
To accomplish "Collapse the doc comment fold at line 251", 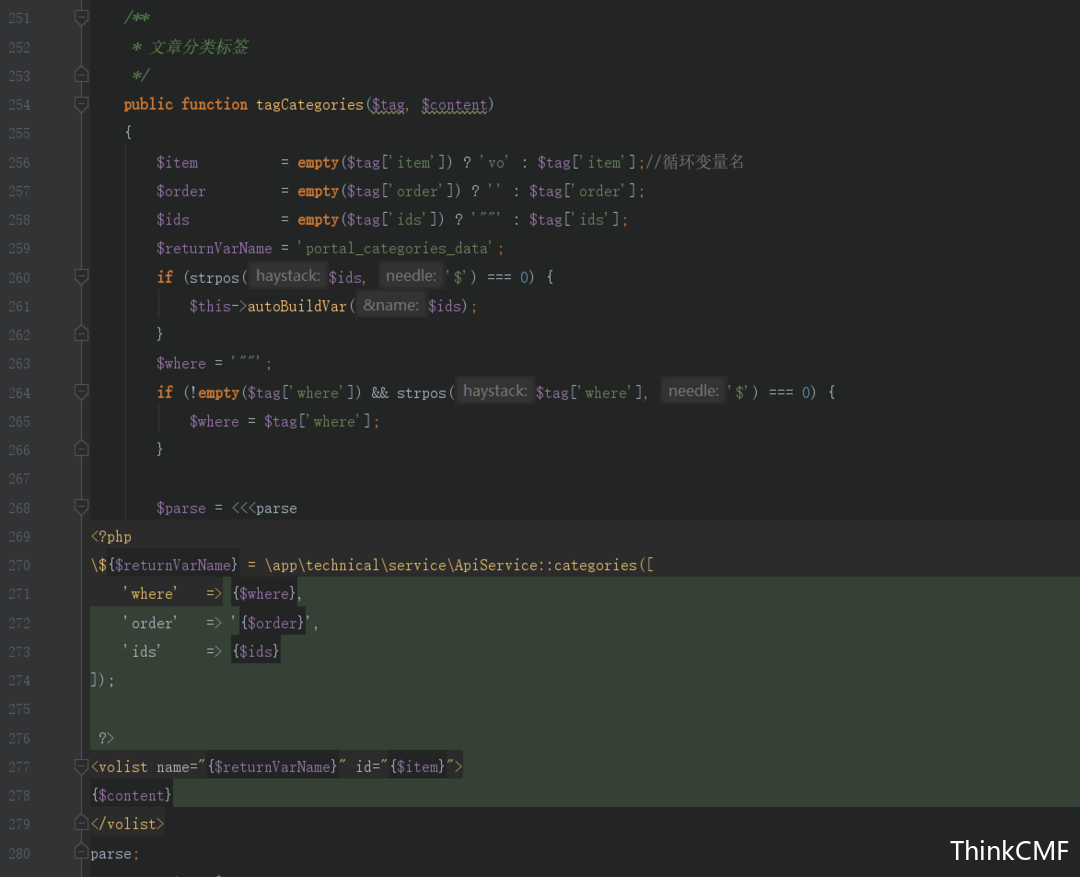I will point(81,17).
